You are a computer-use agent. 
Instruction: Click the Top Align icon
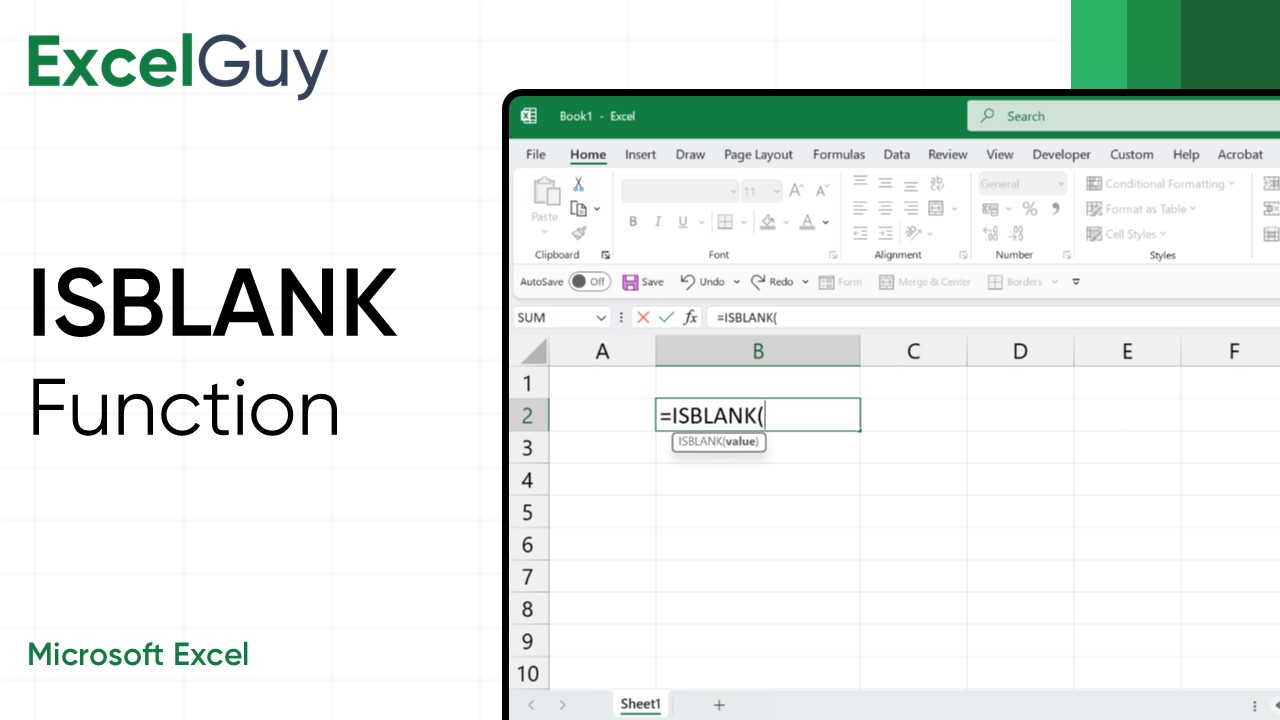click(x=860, y=183)
